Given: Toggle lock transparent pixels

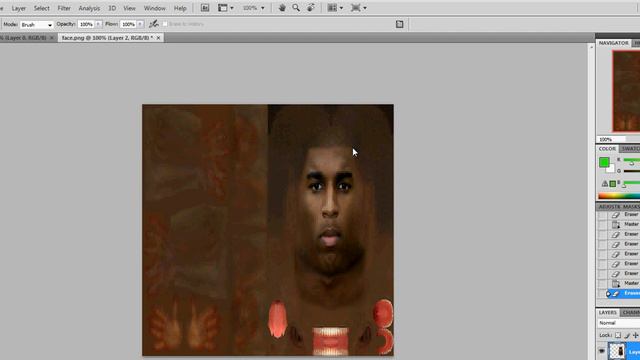Looking at the screenshot, I should (618, 335).
